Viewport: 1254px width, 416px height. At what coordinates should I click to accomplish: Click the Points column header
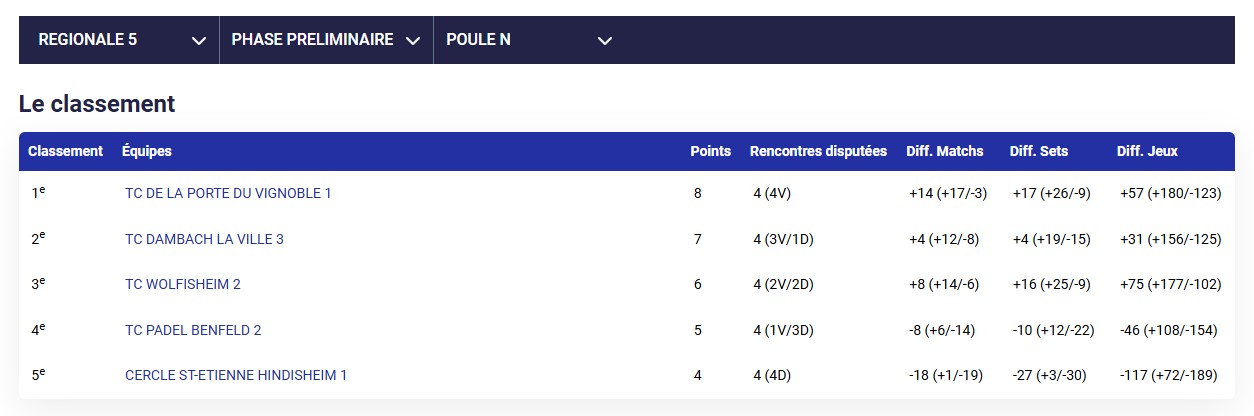click(710, 152)
